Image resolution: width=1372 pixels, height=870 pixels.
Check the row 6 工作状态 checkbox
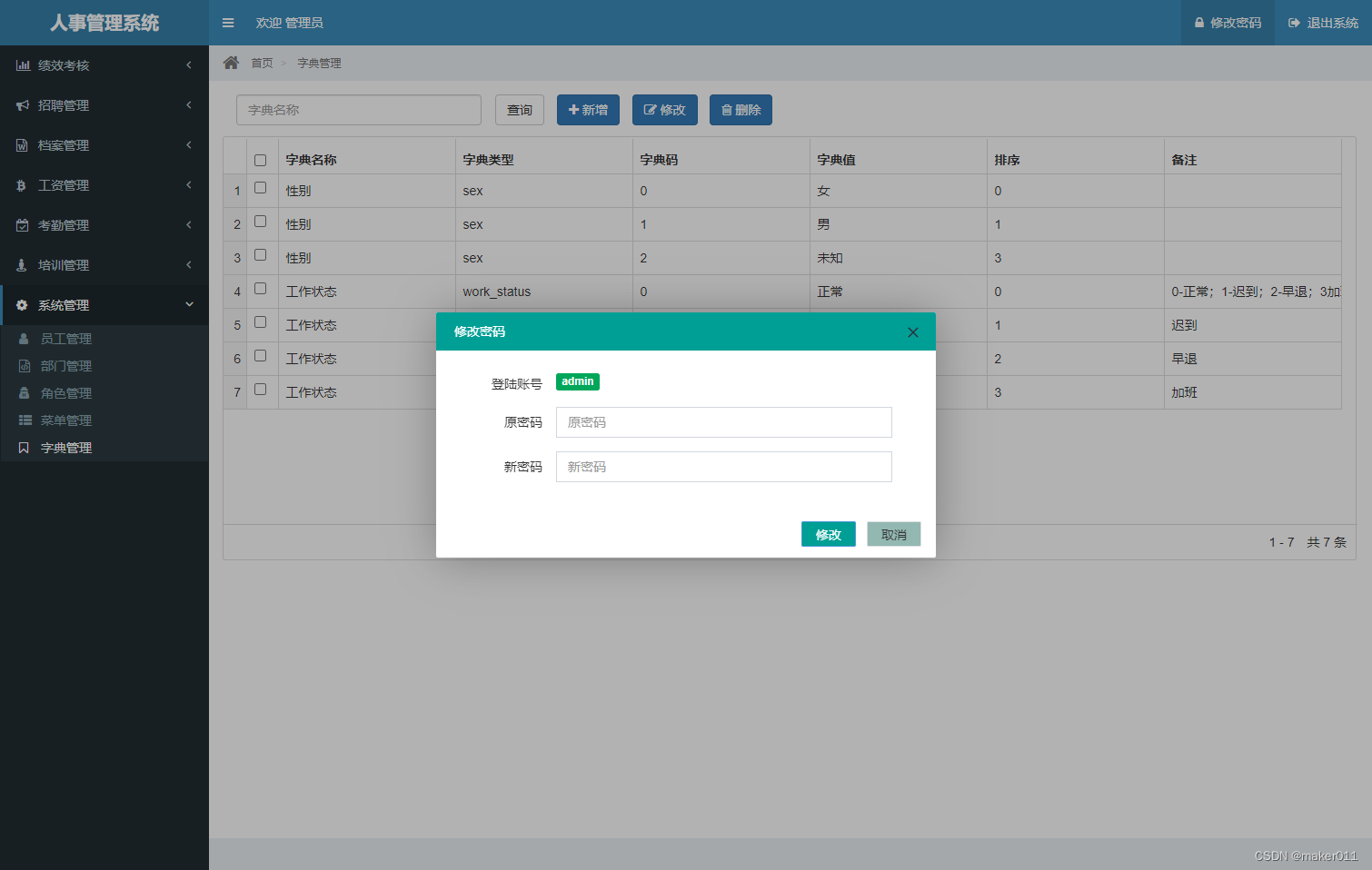[261, 356]
